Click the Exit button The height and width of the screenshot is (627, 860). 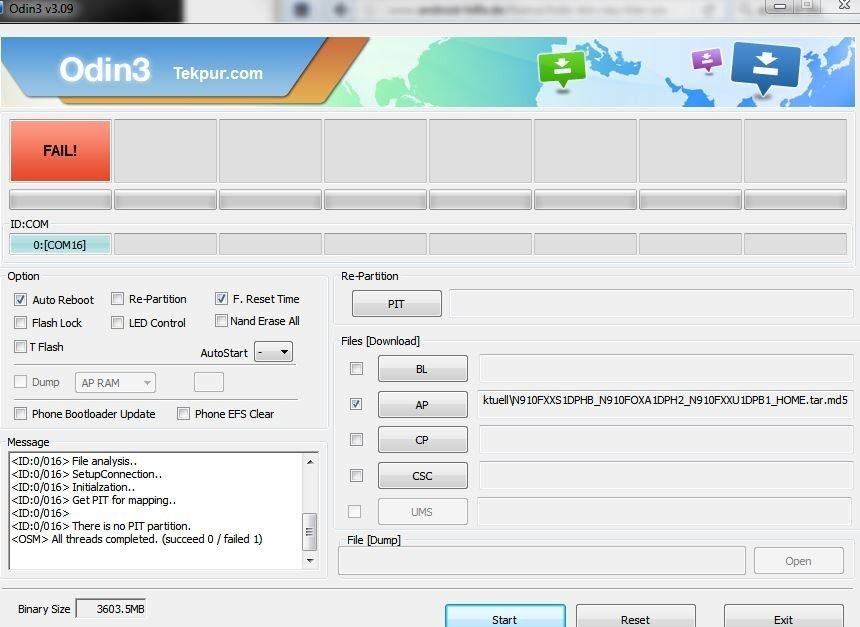784,617
